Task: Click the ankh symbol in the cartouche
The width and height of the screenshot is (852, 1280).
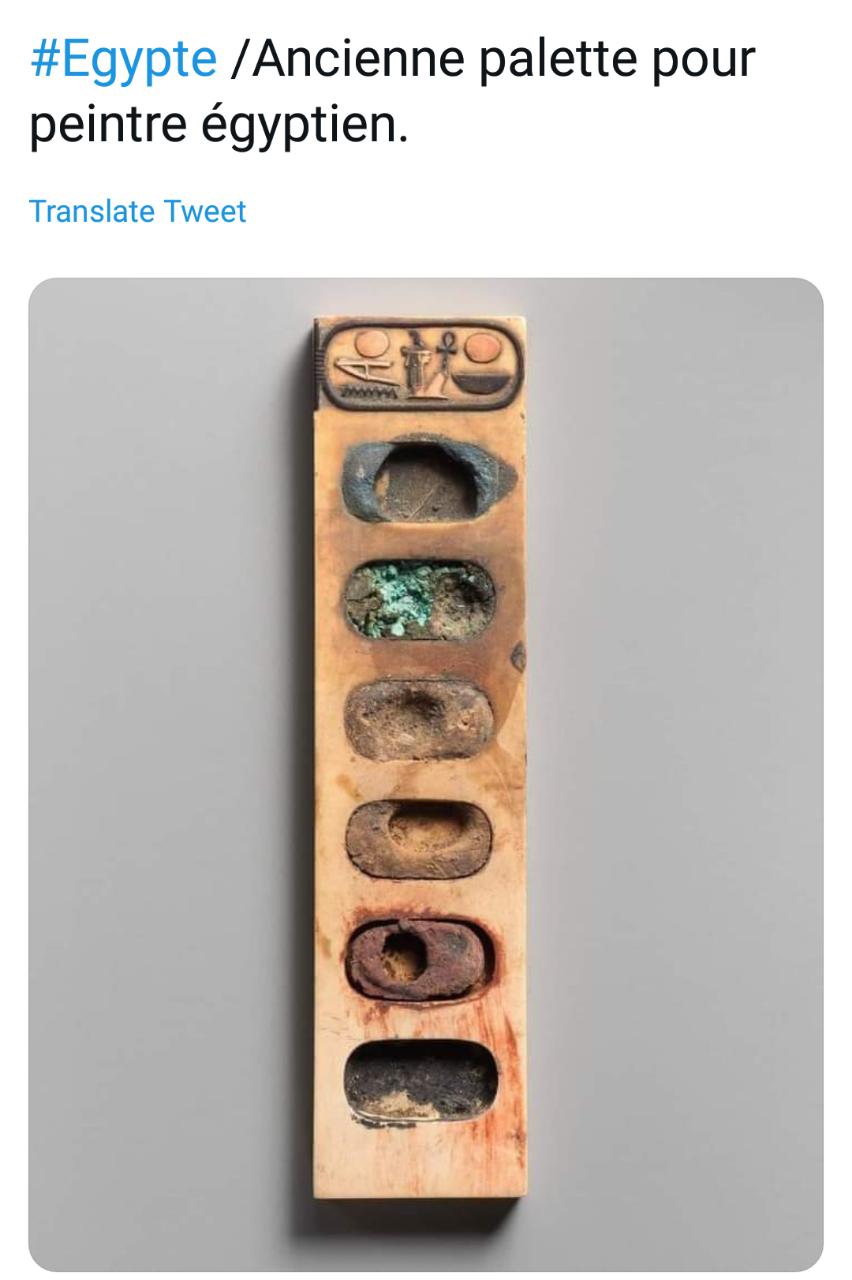Action: [446, 361]
